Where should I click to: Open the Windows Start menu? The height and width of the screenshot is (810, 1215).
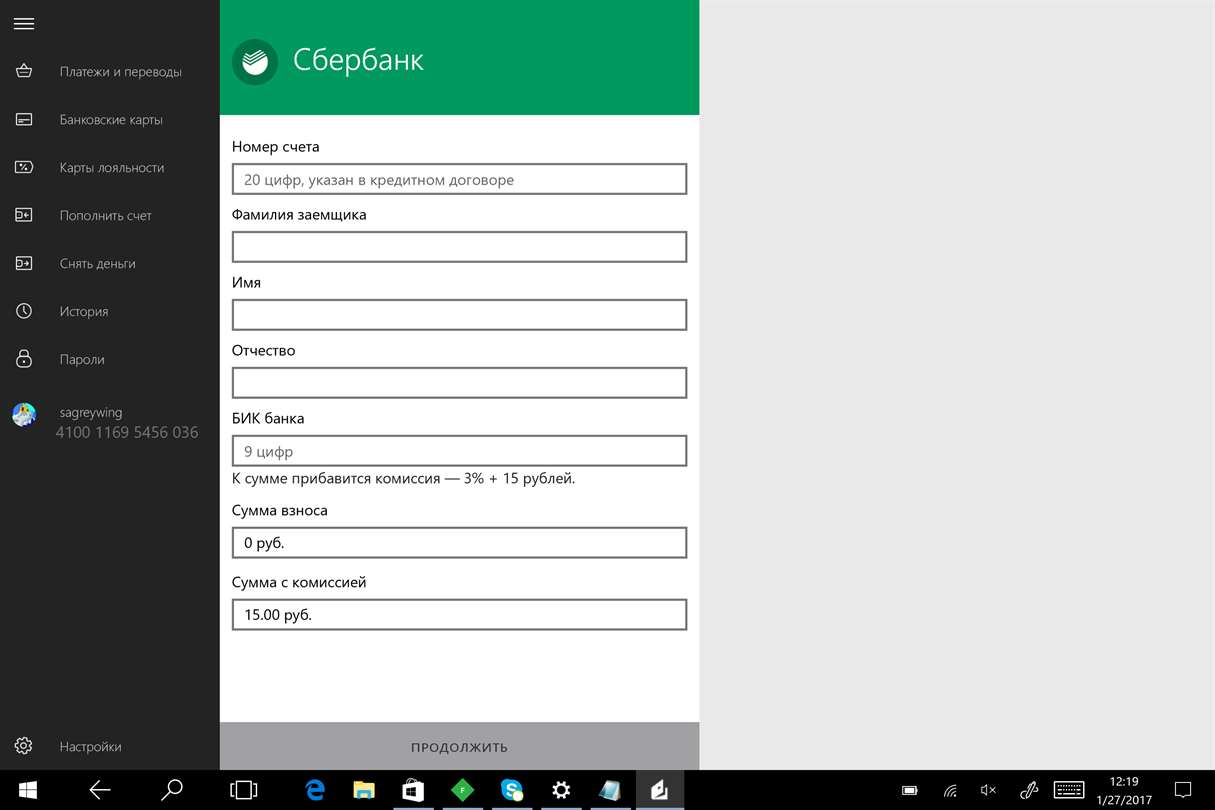28,791
